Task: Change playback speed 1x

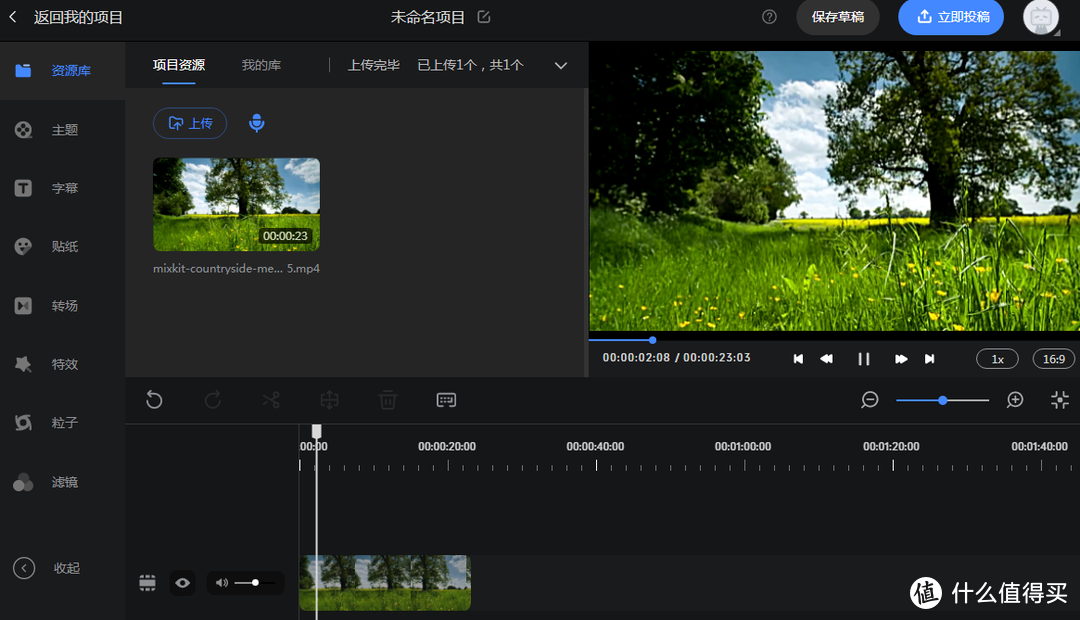Action: [997, 359]
